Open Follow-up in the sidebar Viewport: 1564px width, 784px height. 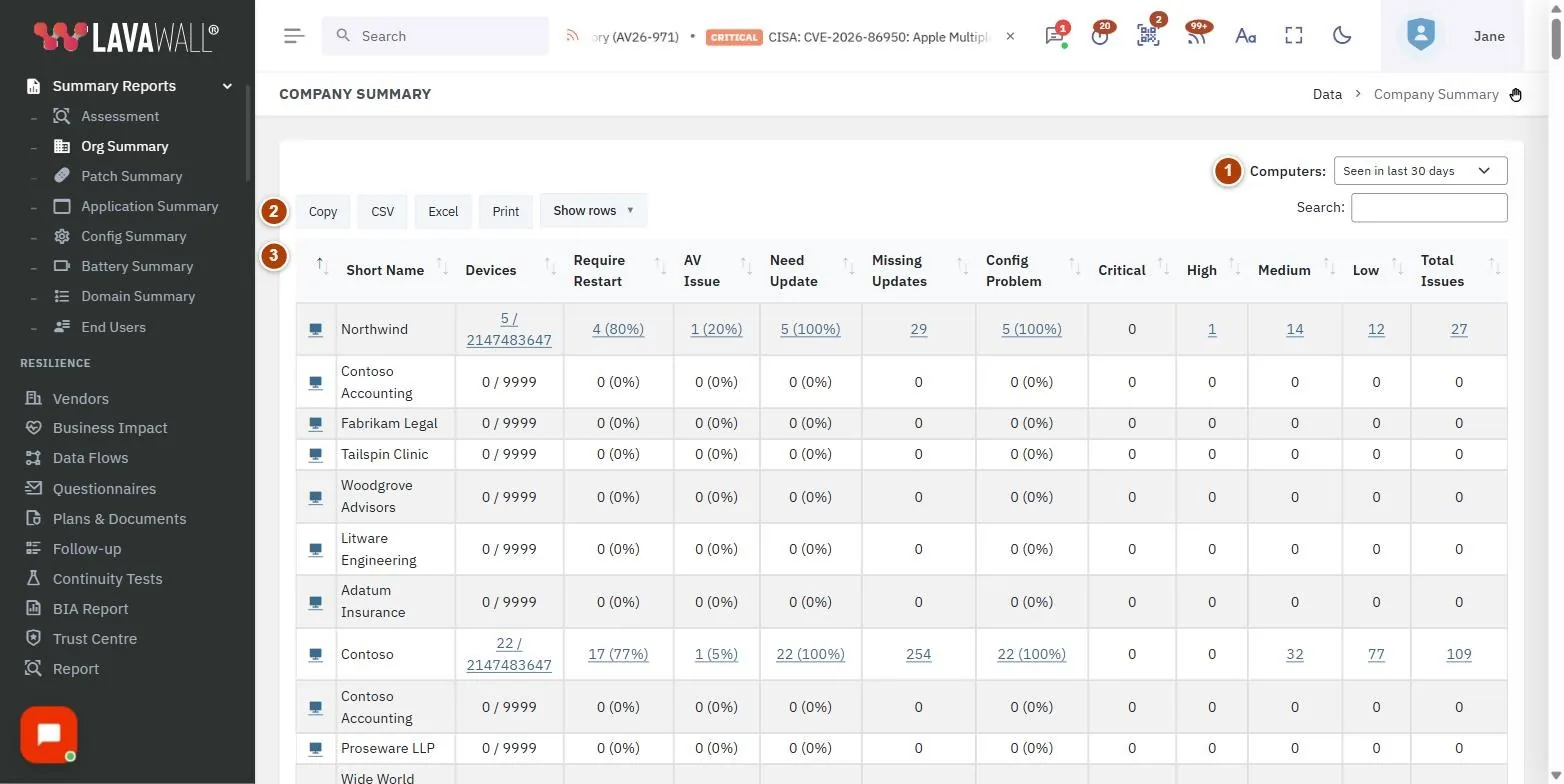click(87, 548)
